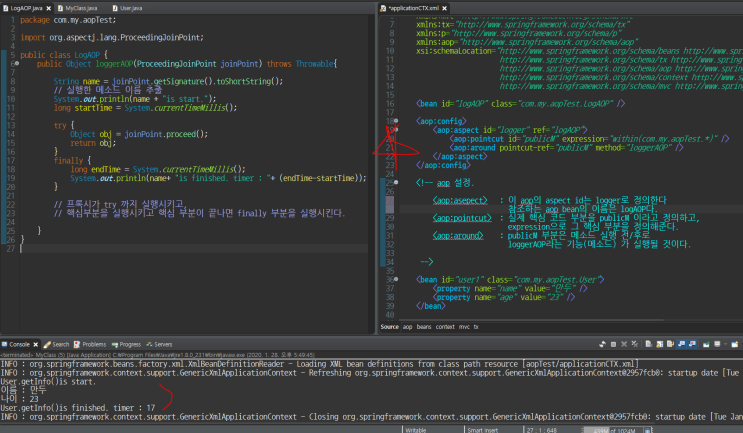
Task: Click the property name="age" XML line
Action: click(x=504, y=297)
